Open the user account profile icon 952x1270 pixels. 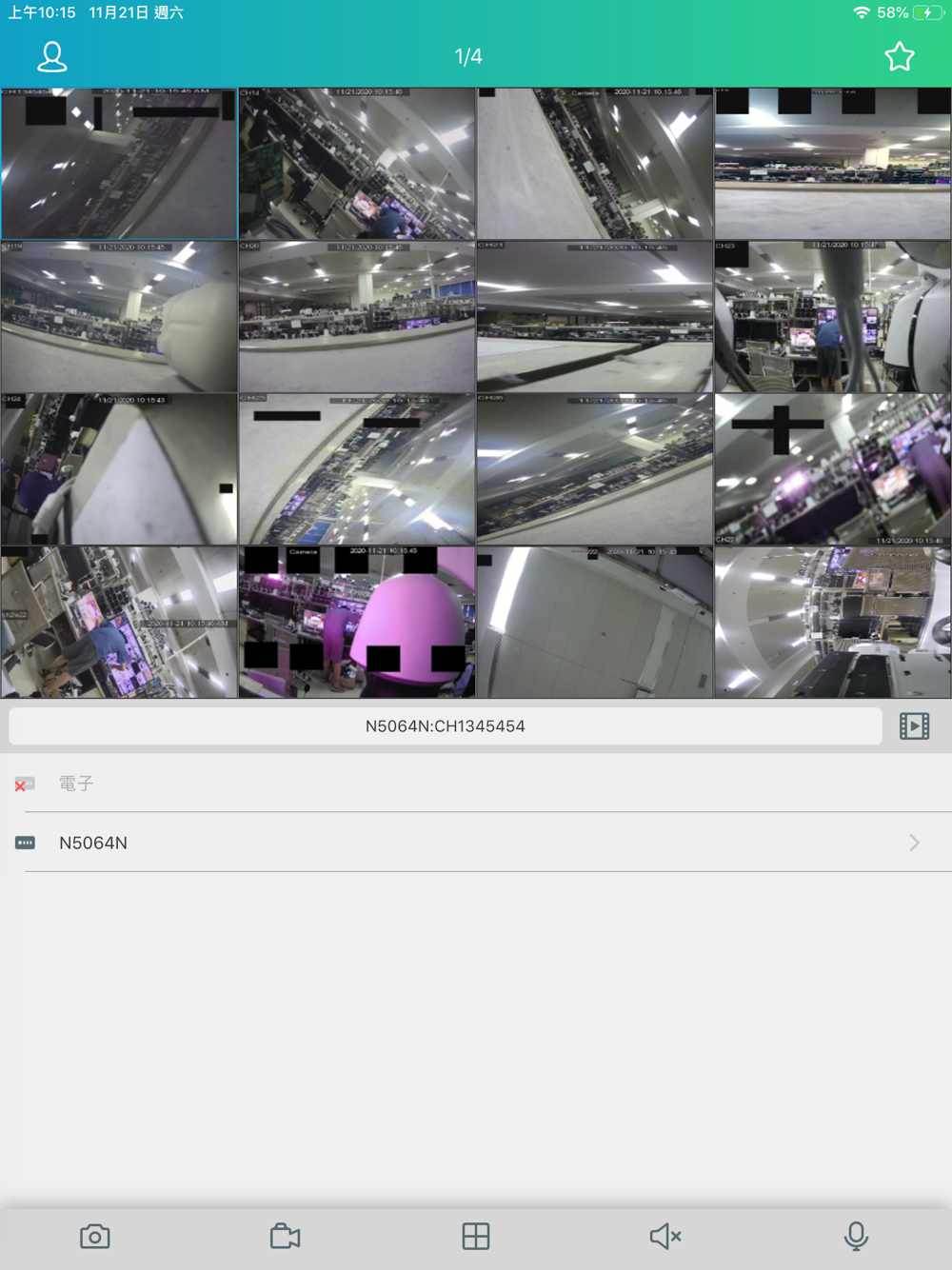tap(52, 57)
